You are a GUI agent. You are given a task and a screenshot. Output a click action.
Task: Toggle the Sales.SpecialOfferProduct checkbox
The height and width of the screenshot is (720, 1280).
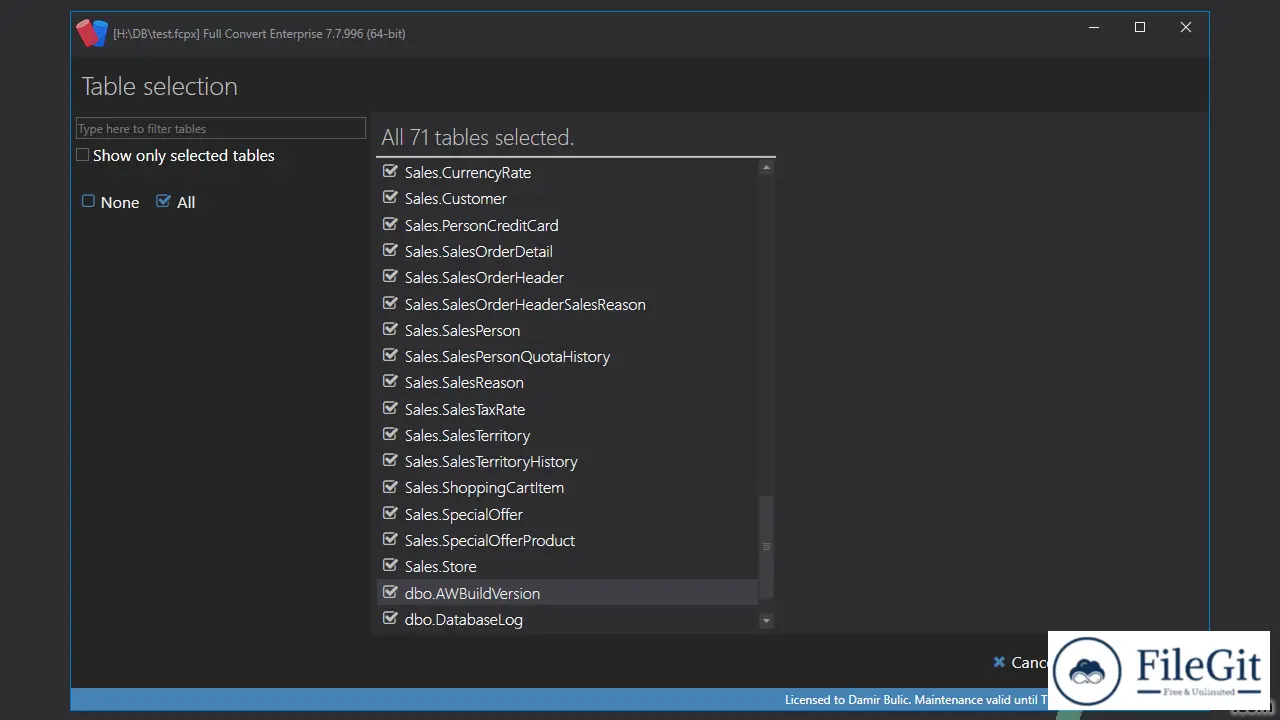click(x=390, y=539)
